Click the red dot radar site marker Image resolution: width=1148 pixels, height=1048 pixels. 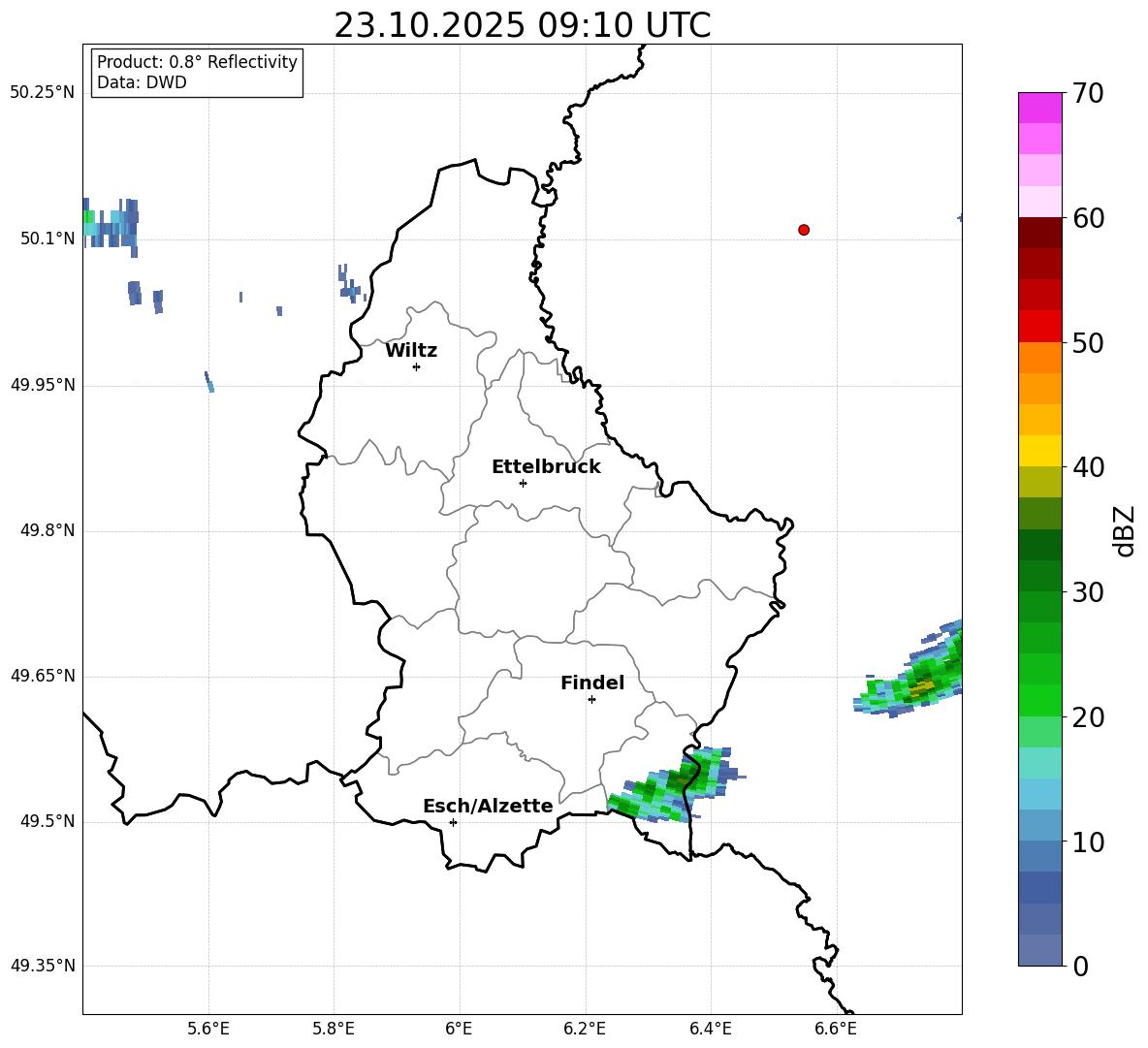804,230
